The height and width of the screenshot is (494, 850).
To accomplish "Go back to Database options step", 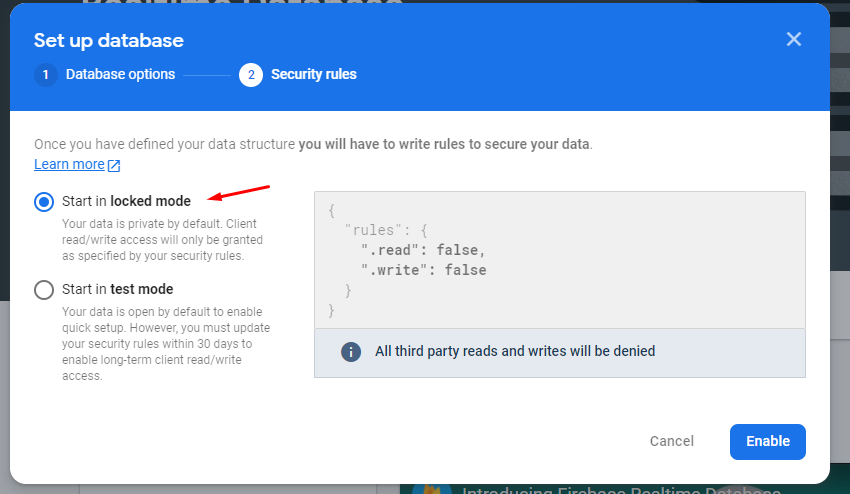I will [x=120, y=75].
